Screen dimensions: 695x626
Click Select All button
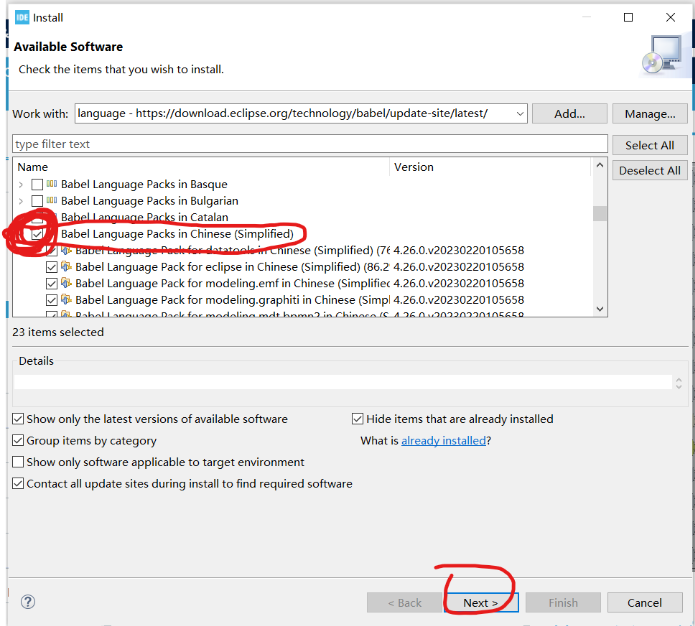(x=650, y=145)
